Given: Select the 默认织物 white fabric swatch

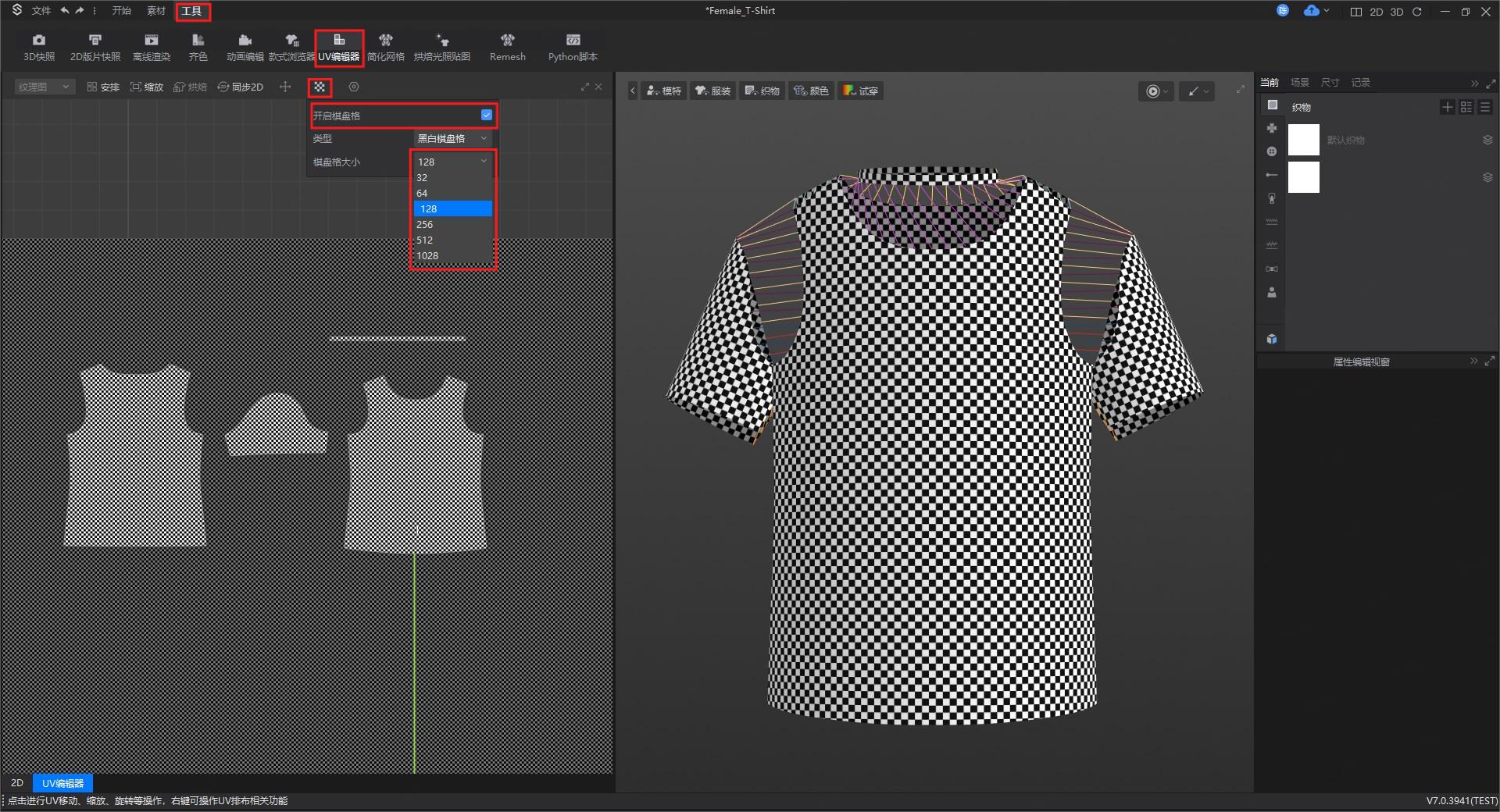Looking at the screenshot, I should [1303, 141].
